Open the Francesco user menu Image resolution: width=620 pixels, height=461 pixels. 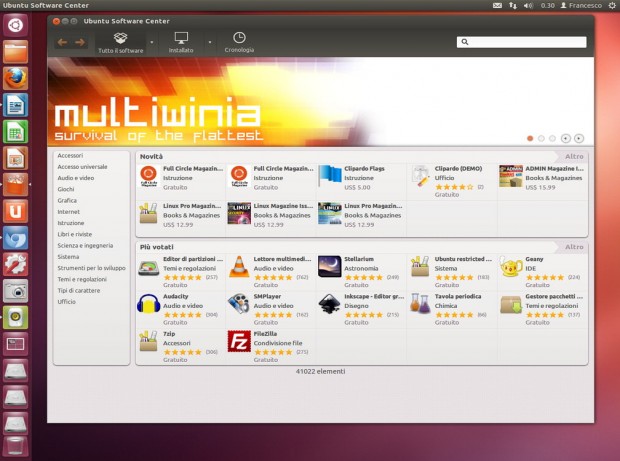tap(581, 6)
